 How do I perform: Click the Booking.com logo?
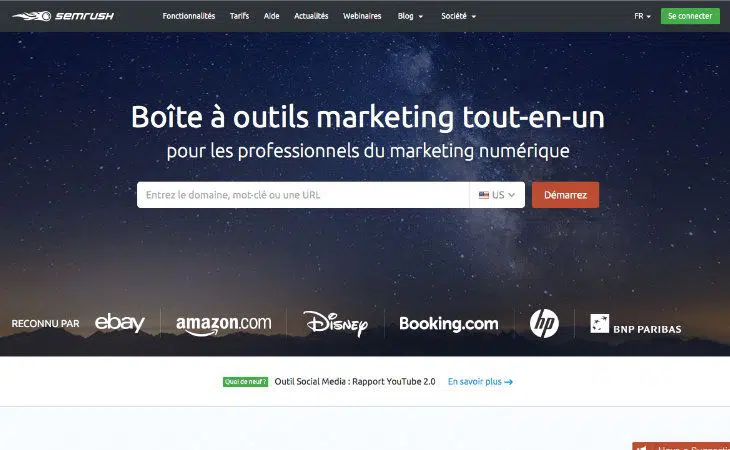[449, 323]
